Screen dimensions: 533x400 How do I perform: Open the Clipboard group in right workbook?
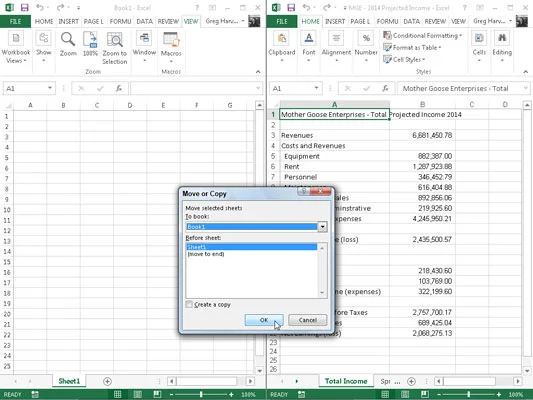click(281, 47)
